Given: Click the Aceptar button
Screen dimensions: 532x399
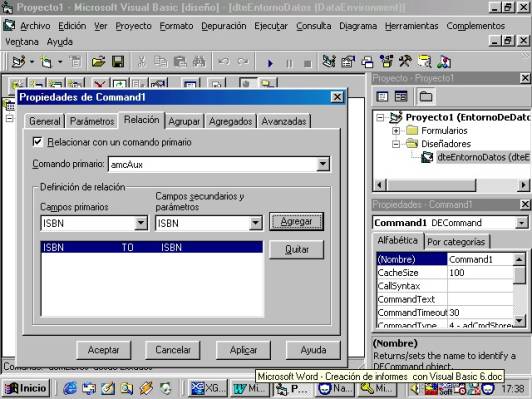Looking at the screenshot, I should point(103,350).
